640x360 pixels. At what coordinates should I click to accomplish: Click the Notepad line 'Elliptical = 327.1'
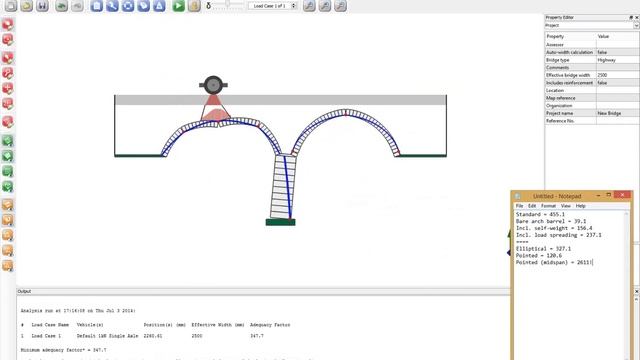coord(543,249)
